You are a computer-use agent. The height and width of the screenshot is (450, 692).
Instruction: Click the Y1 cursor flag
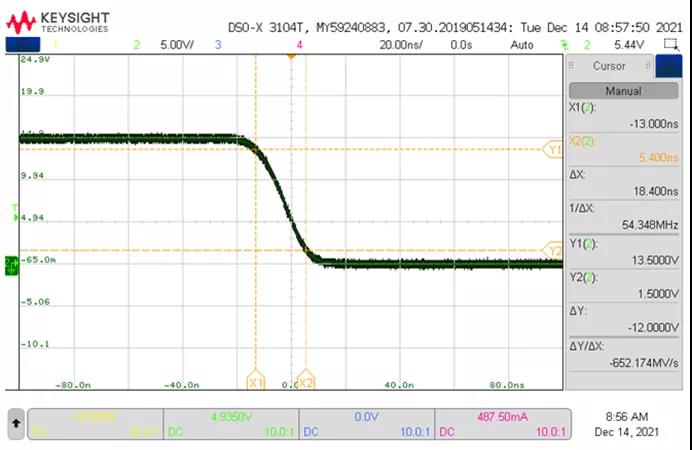click(552, 149)
